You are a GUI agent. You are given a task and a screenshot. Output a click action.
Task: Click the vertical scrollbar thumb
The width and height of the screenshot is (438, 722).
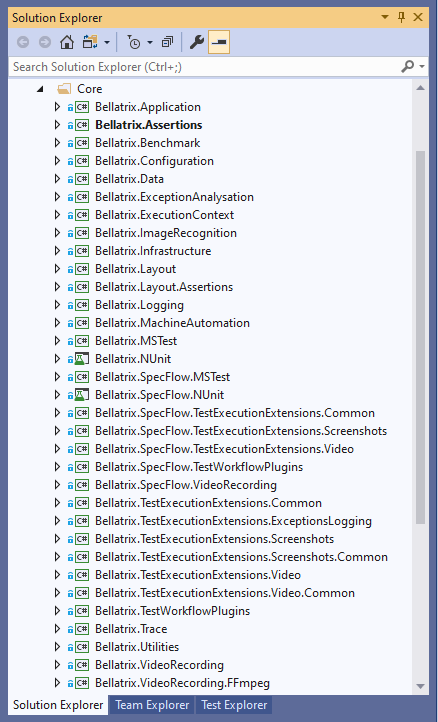(x=420, y=337)
